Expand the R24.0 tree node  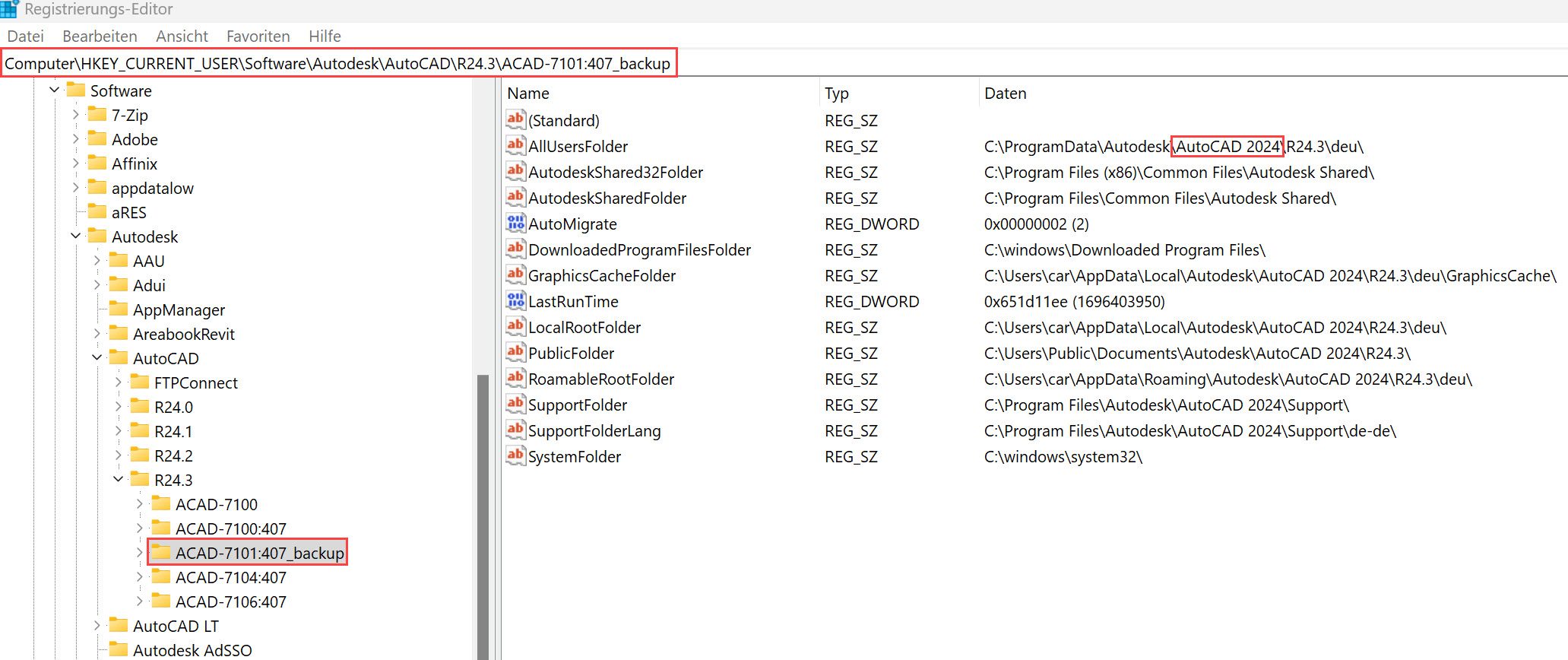point(118,407)
